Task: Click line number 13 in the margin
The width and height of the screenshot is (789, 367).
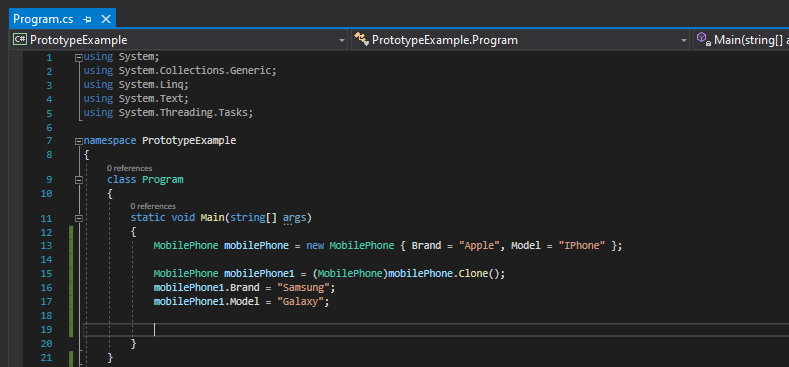Action: (x=46, y=246)
